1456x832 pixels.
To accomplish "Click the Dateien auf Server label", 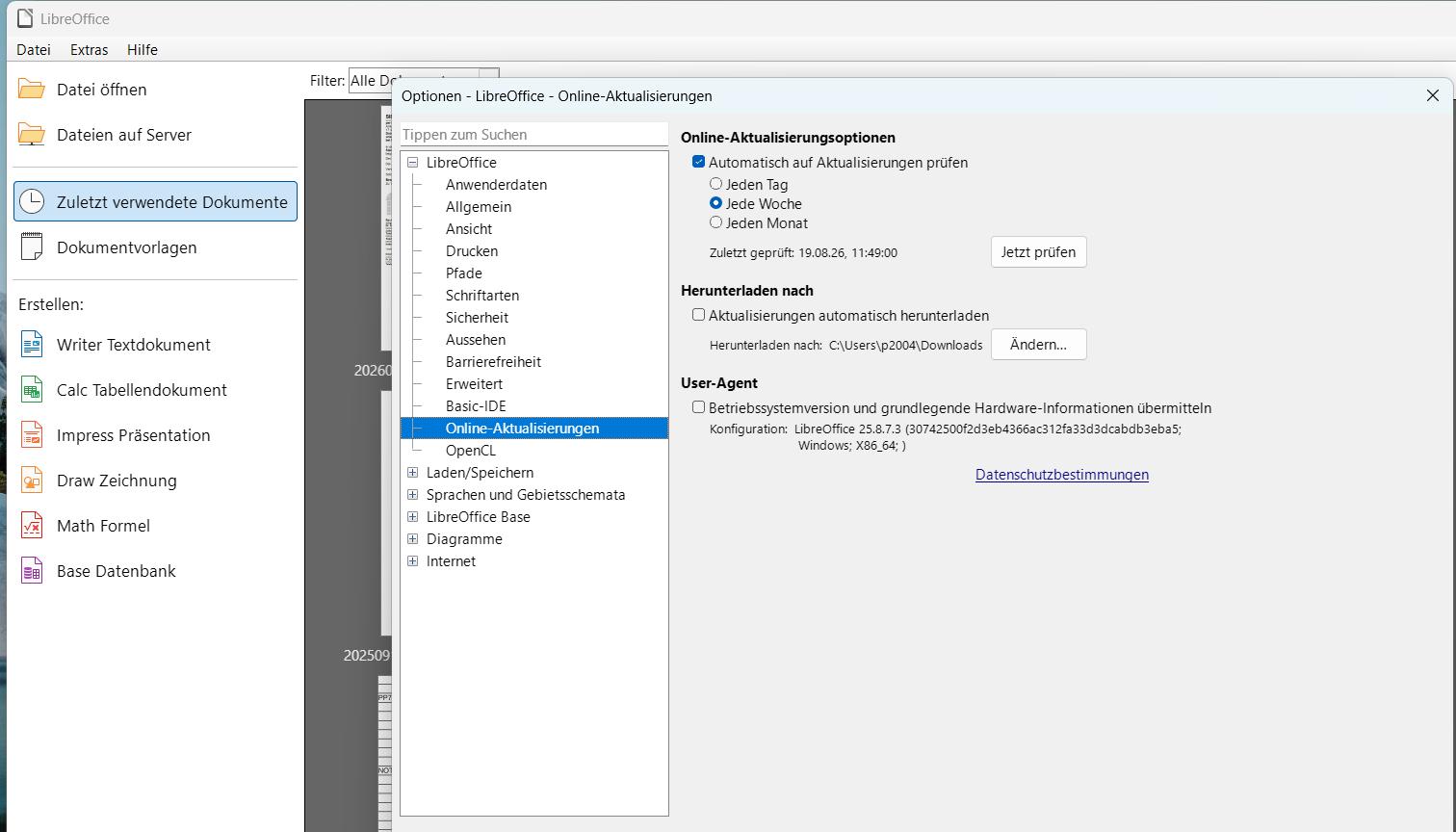I will pos(124,135).
